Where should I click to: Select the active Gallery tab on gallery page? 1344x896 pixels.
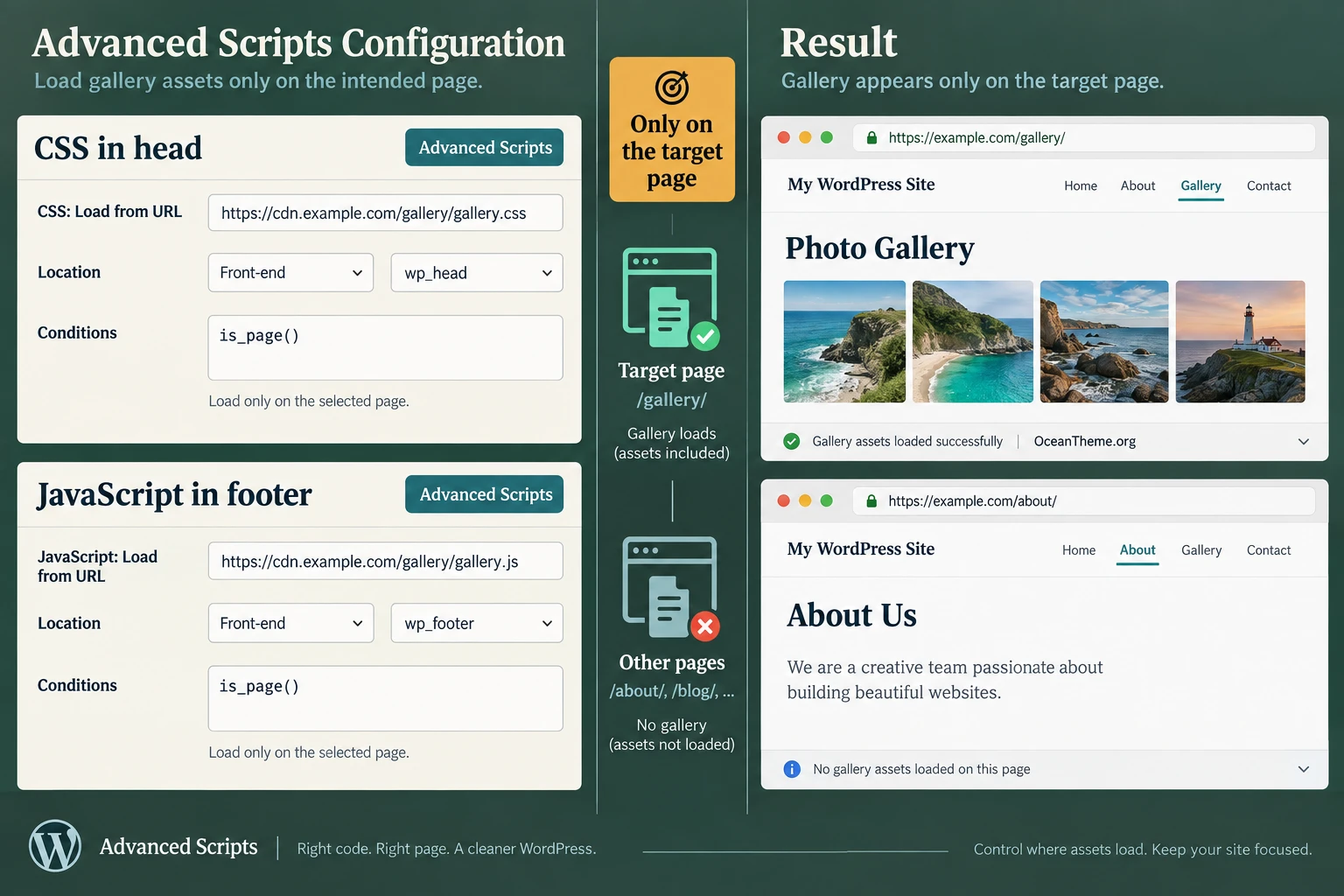point(1200,185)
